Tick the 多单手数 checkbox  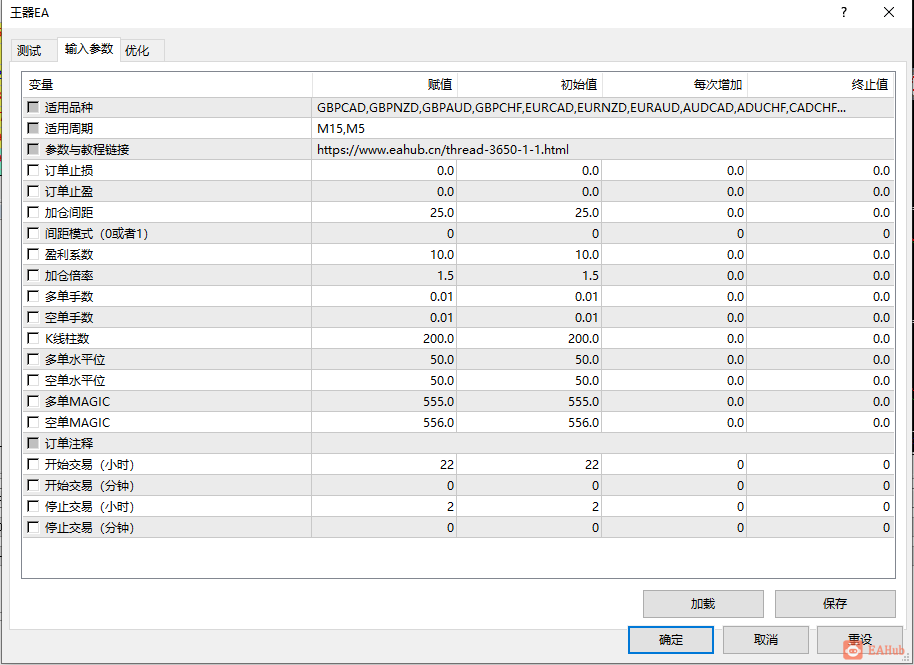[x=33, y=296]
